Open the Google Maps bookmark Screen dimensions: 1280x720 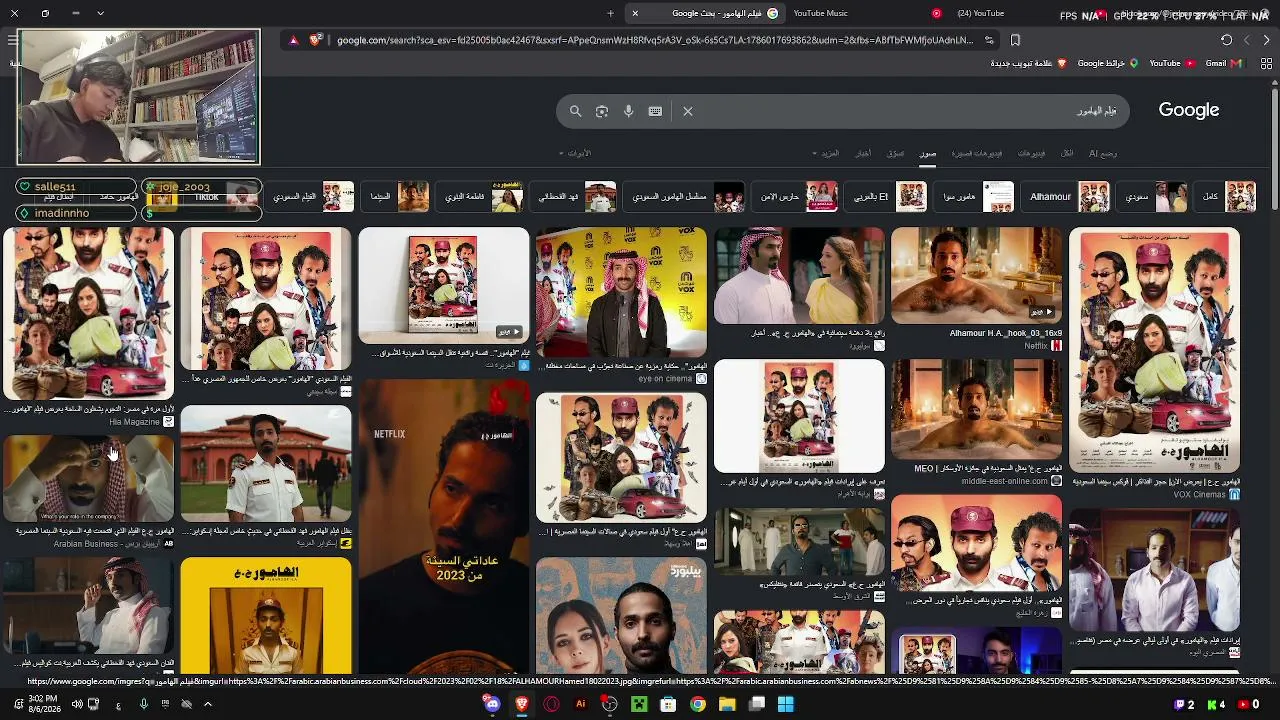pyautogui.click(x=1108, y=63)
